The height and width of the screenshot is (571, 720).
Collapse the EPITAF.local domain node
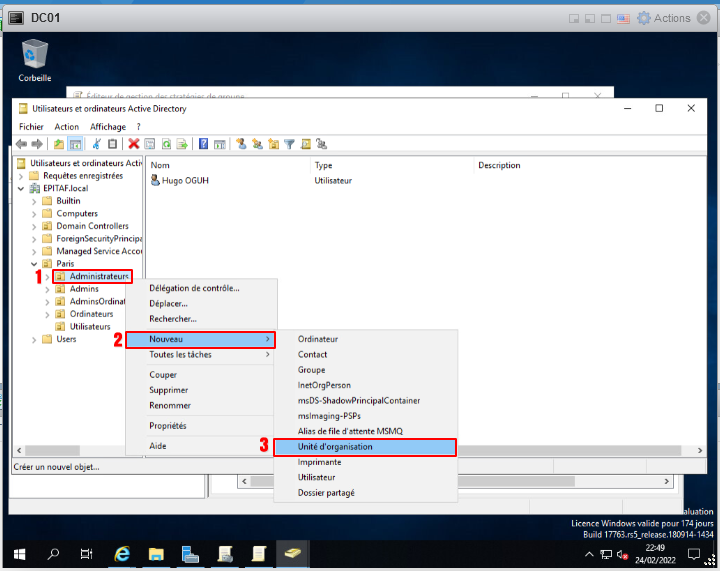(x=22, y=188)
